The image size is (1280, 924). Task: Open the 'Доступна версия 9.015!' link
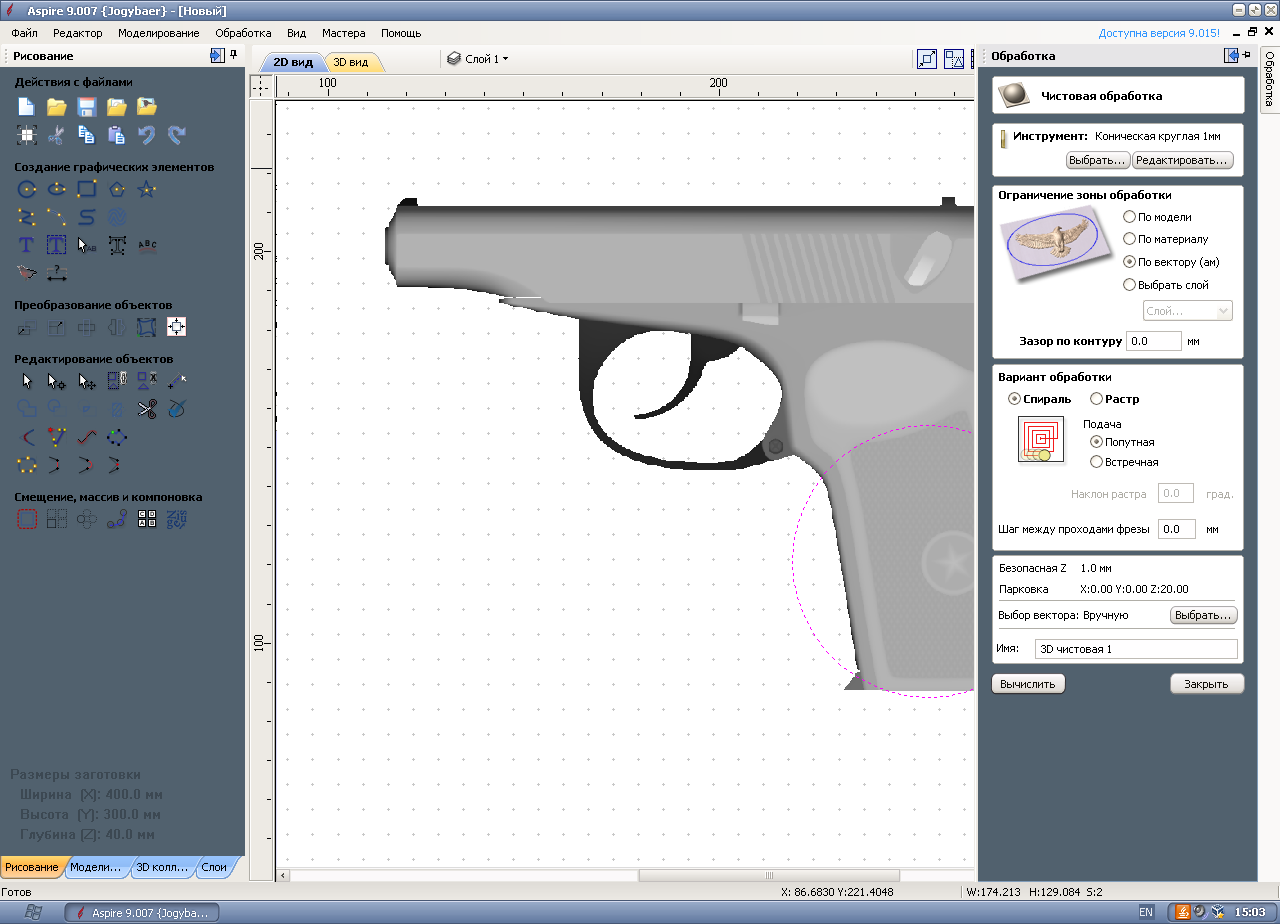click(x=1159, y=33)
